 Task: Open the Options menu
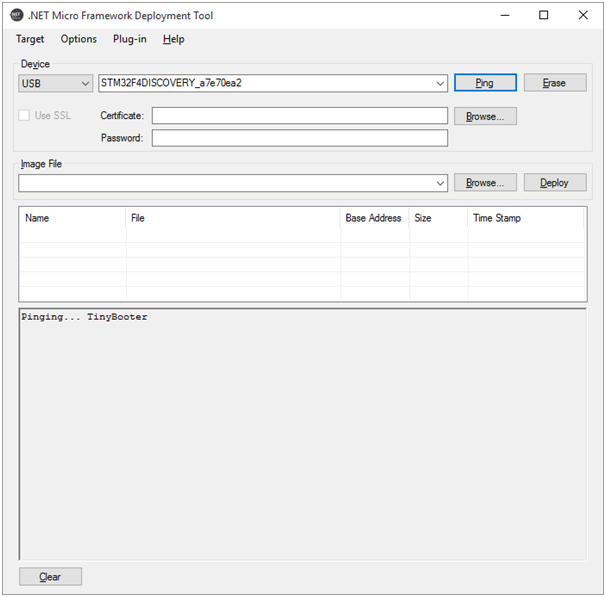coord(78,39)
